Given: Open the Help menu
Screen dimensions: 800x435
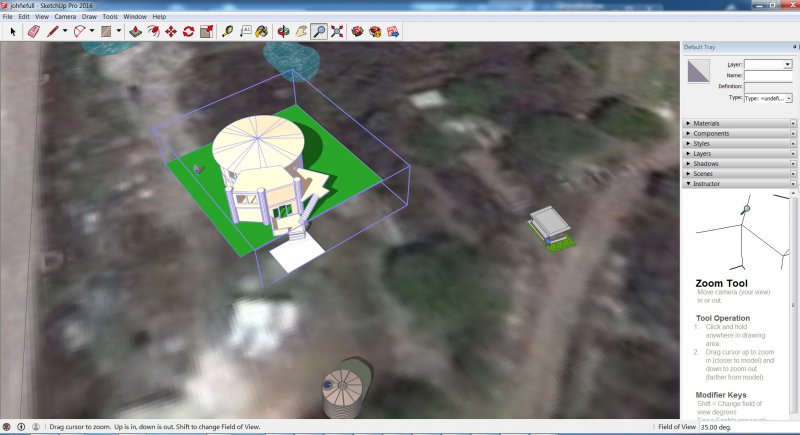Looking at the screenshot, I should [x=159, y=17].
